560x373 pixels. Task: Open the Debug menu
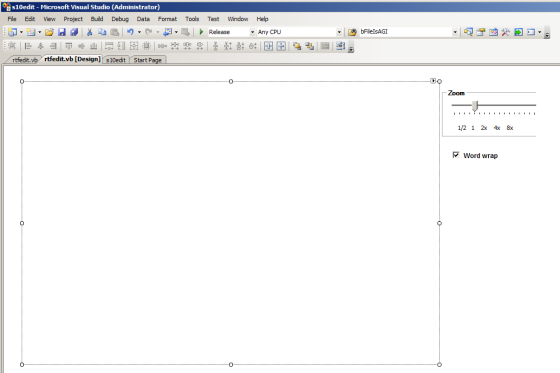point(120,19)
